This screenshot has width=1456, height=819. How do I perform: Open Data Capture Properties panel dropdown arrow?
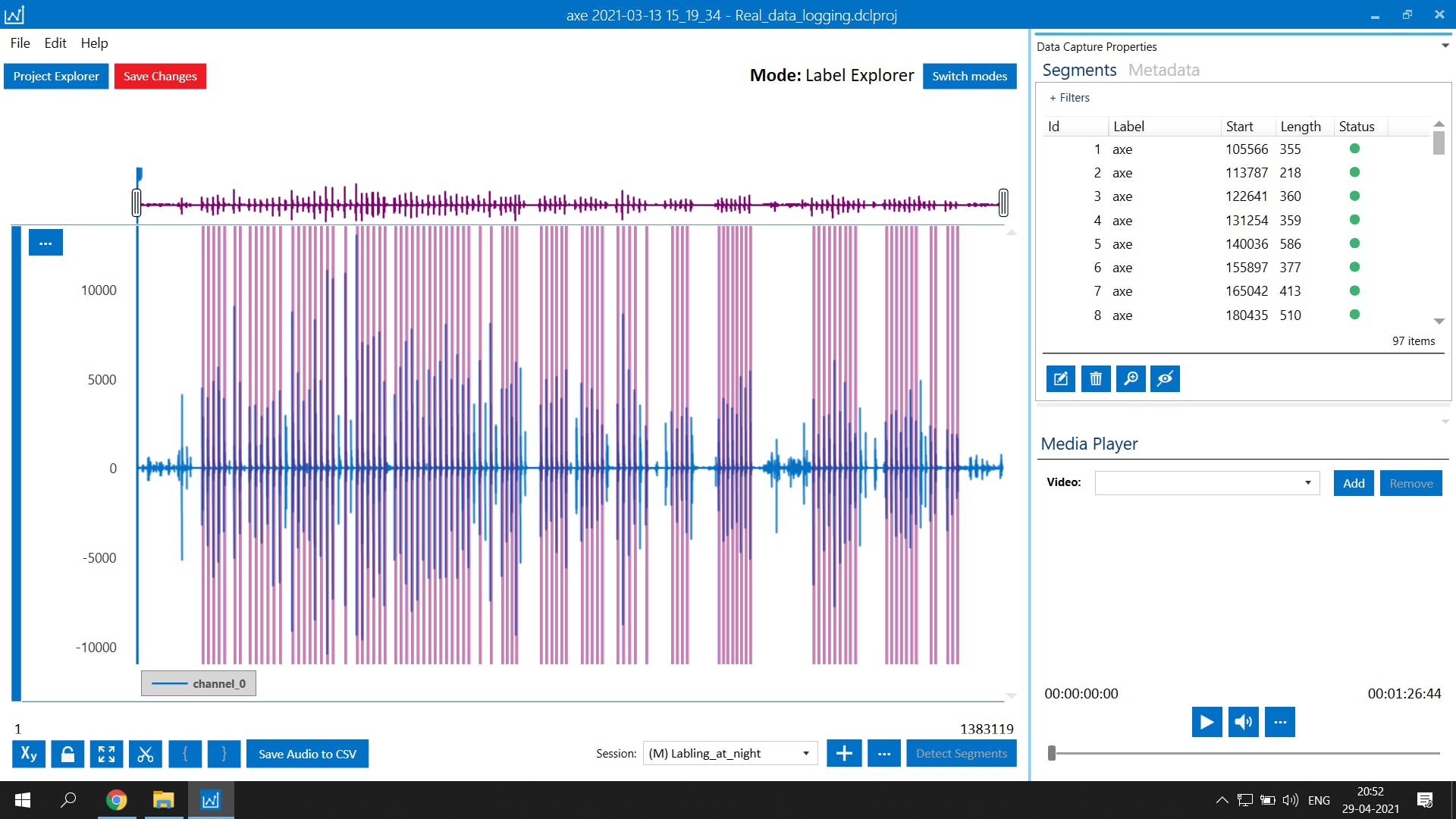tap(1445, 46)
